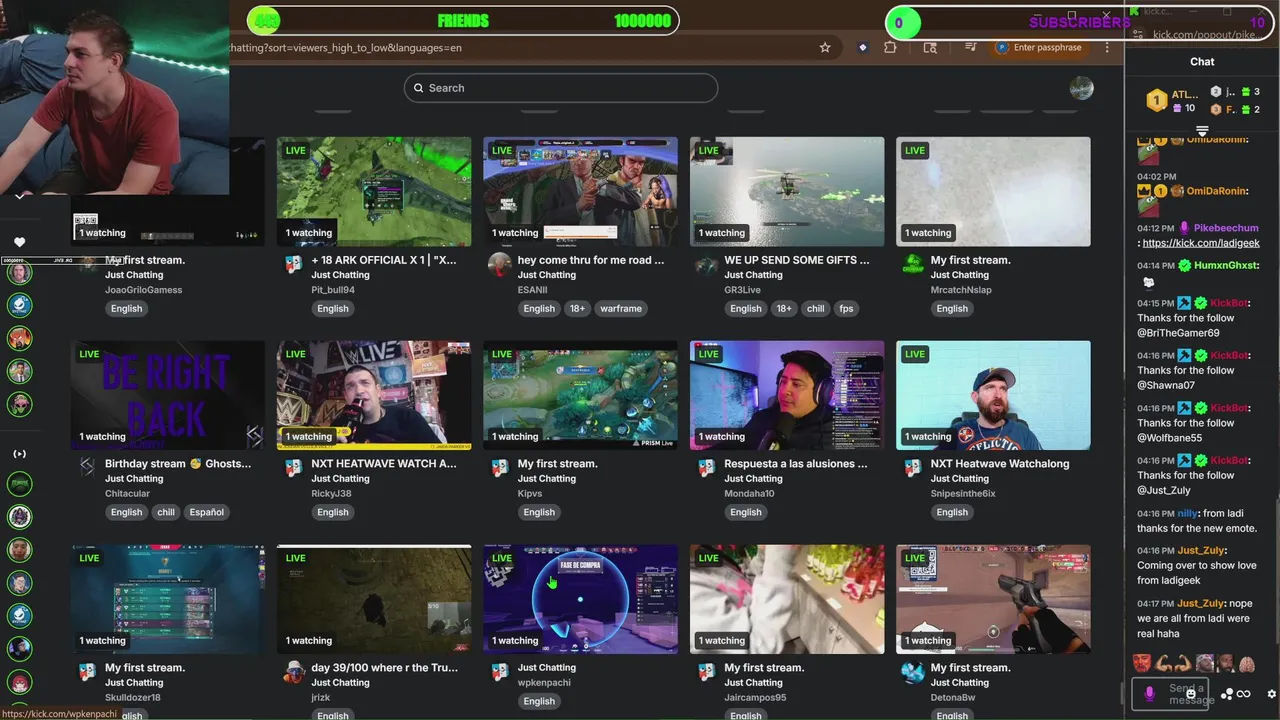
Task: Click the Pit_bull94 channel name
Action: 333,290
